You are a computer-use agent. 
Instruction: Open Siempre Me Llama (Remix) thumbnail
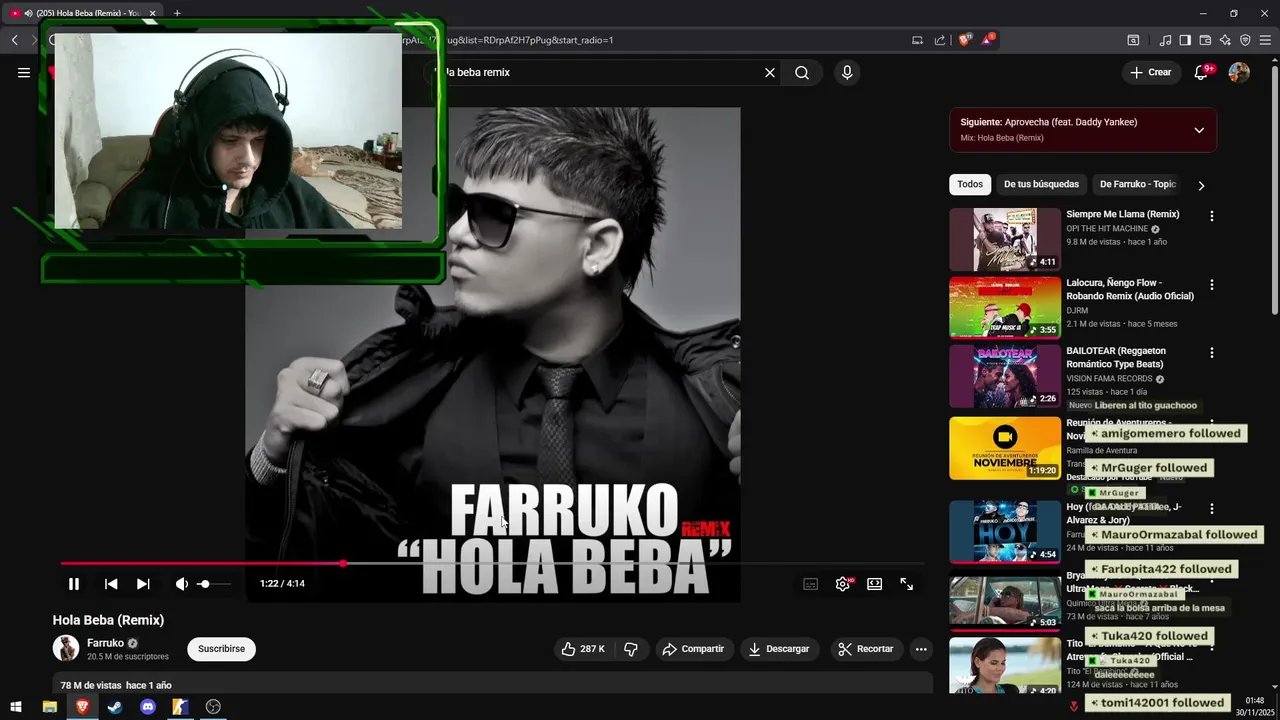coord(1005,239)
